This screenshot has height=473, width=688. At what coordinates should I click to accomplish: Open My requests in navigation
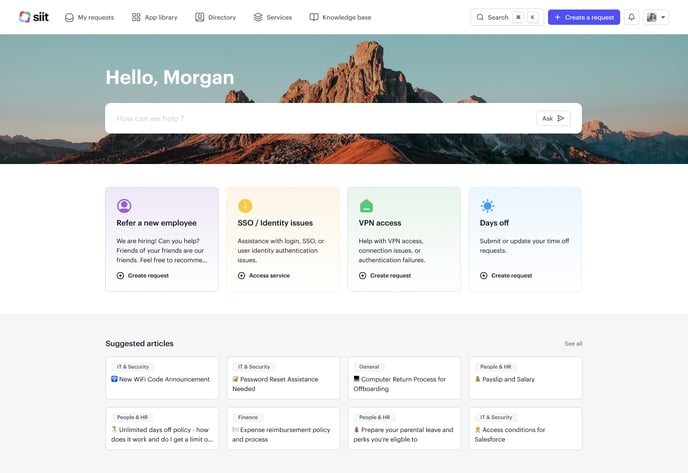click(89, 17)
